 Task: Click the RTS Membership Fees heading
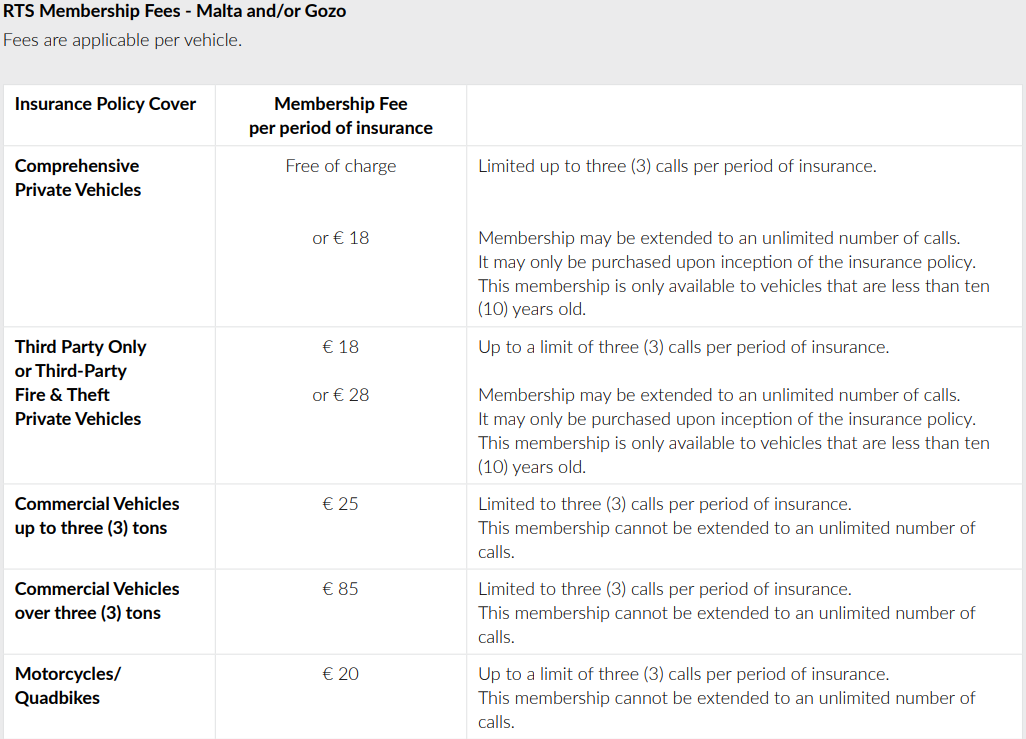tap(174, 11)
